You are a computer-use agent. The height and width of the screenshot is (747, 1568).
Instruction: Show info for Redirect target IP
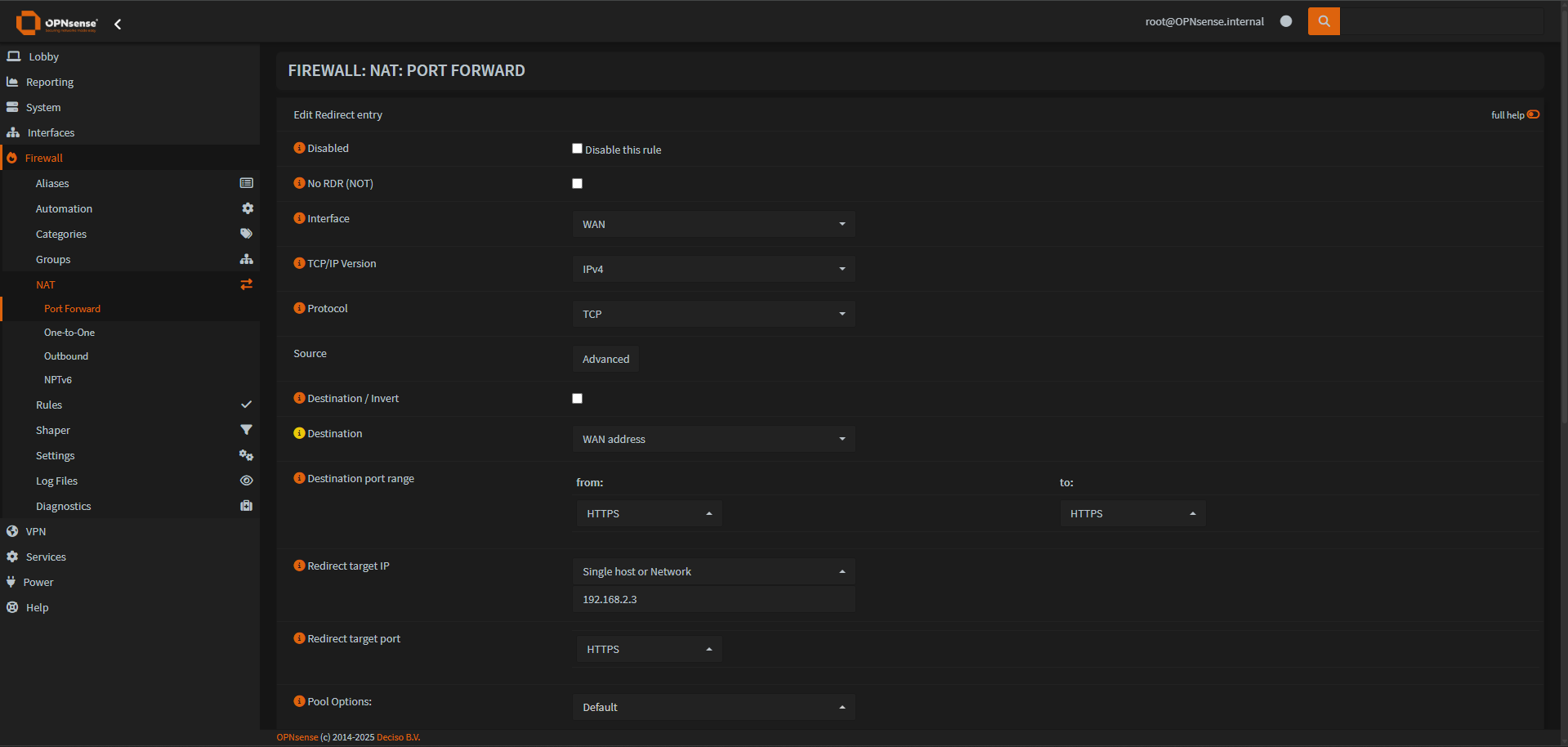[299, 566]
